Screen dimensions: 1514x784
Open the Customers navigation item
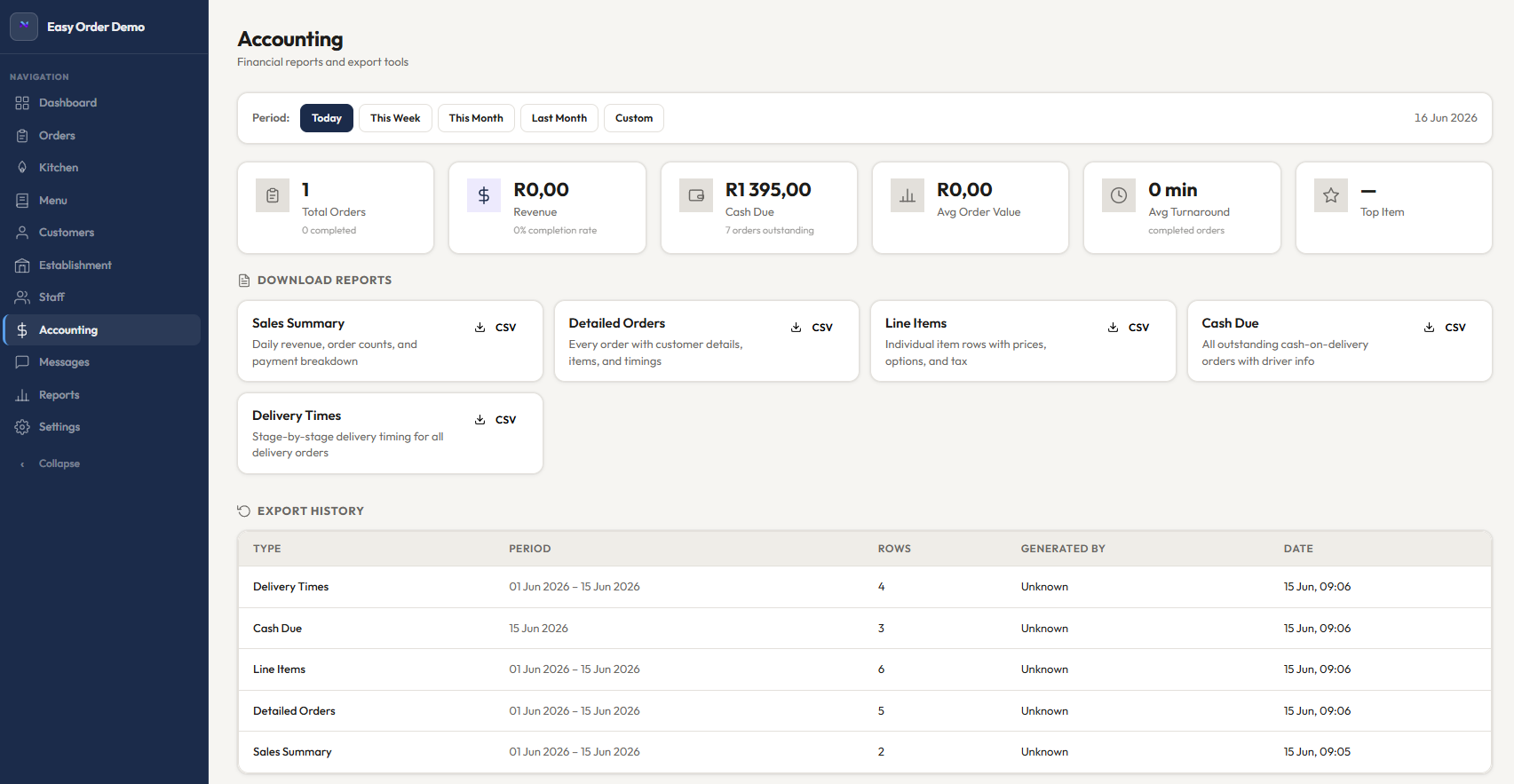click(x=102, y=233)
